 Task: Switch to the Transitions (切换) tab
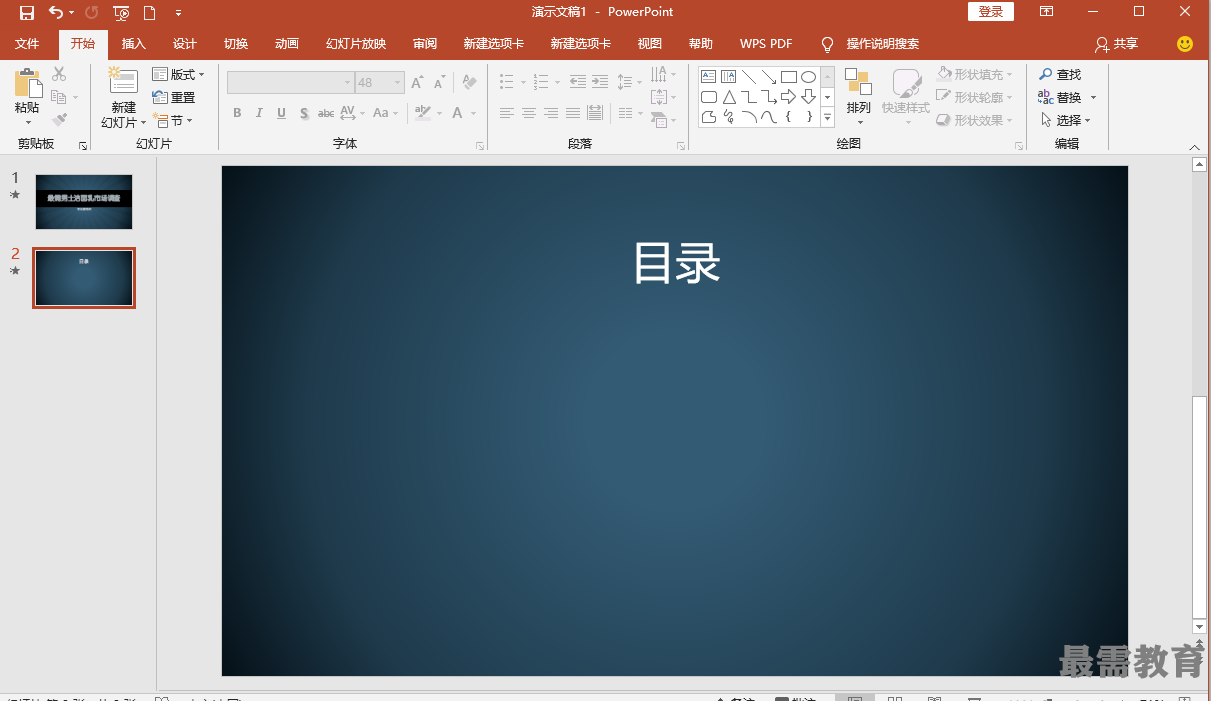pos(236,44)
